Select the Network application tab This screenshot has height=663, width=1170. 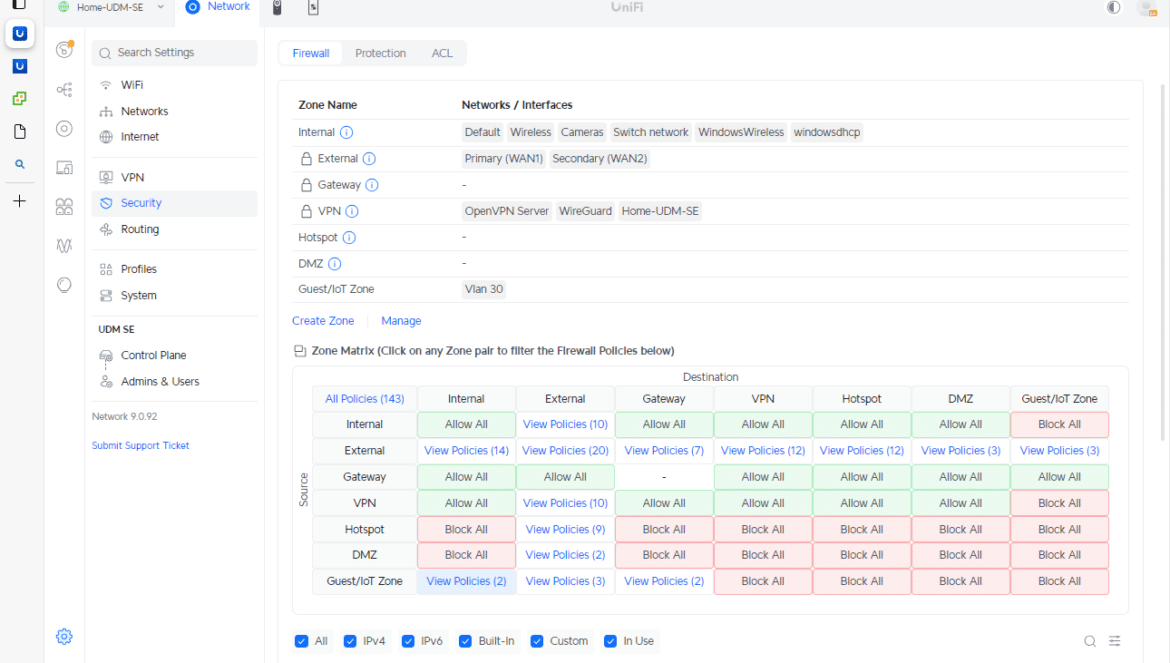[217, 7]
